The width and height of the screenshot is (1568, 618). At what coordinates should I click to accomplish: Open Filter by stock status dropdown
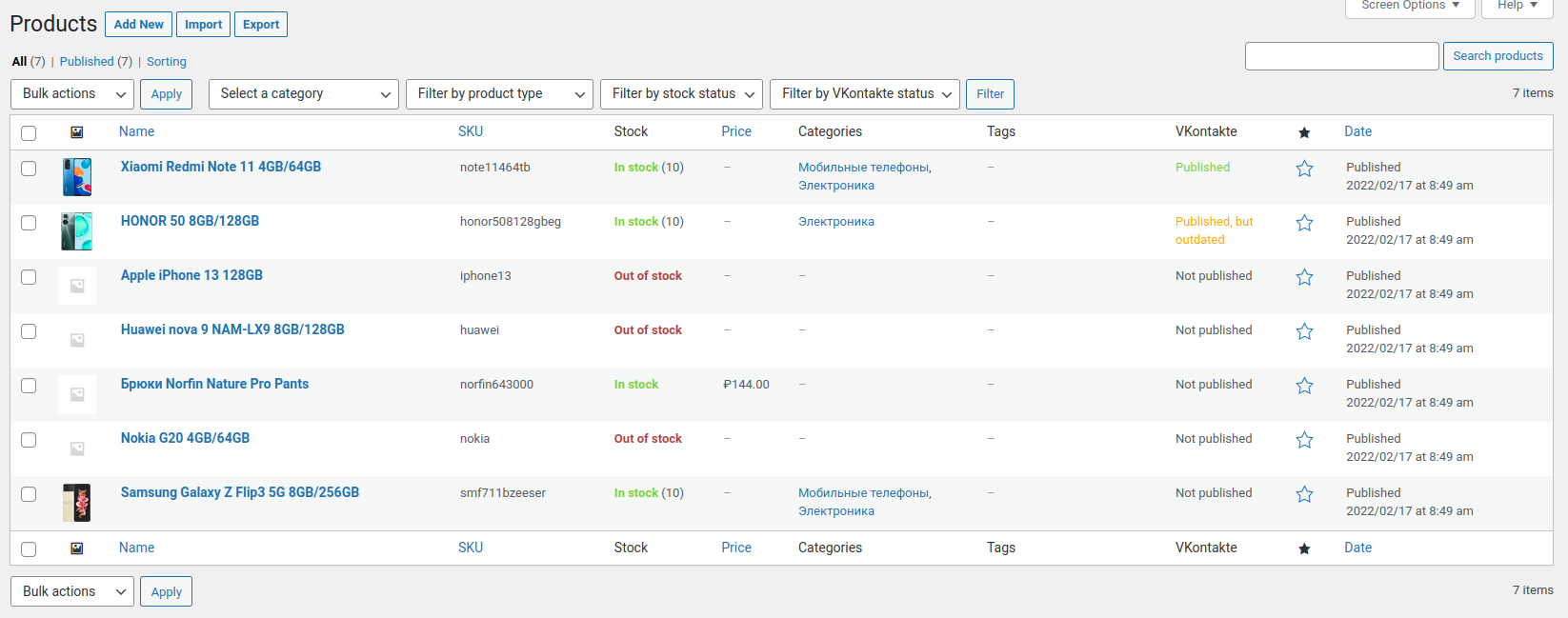(x=681, y=94)
